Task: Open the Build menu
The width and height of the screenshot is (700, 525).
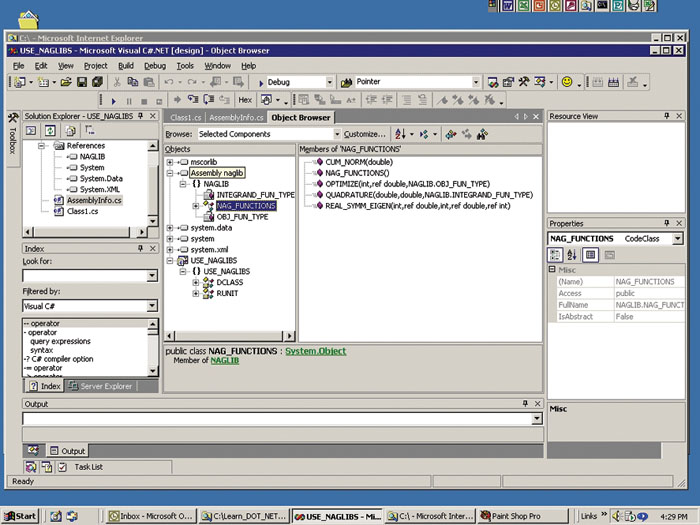Action: coord(124,66)
